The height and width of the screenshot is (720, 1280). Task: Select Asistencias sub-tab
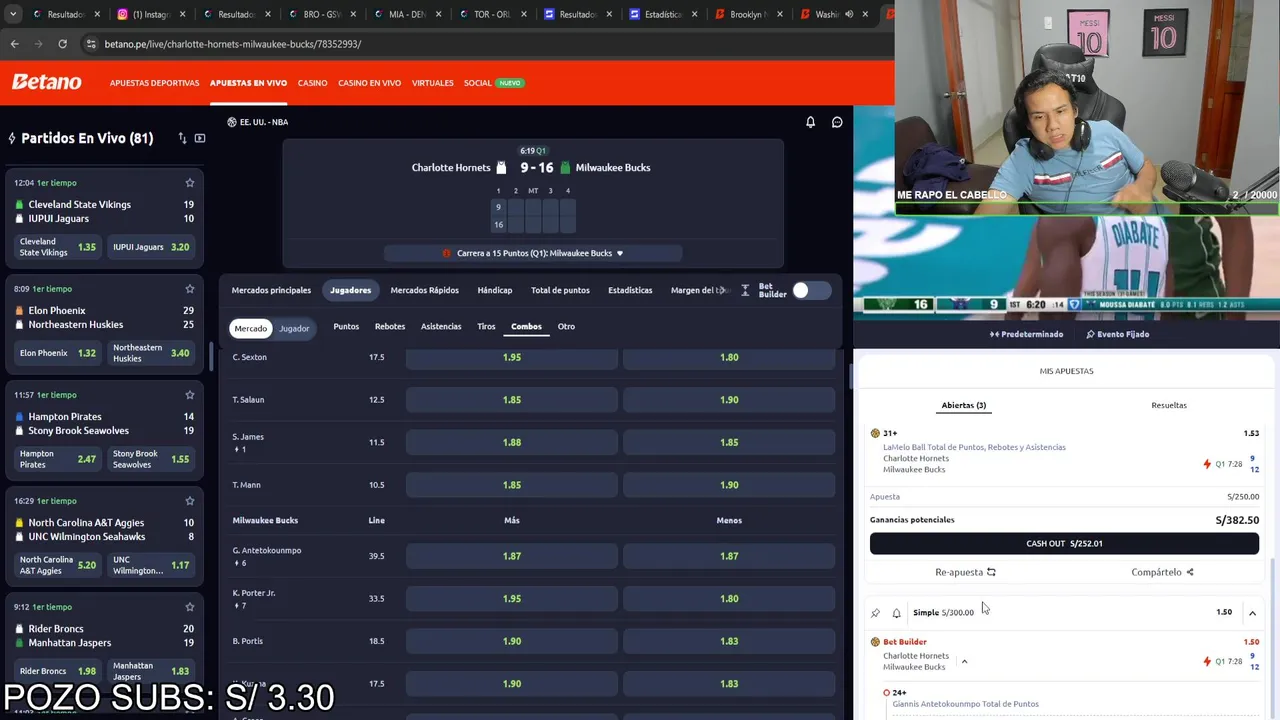441,326
